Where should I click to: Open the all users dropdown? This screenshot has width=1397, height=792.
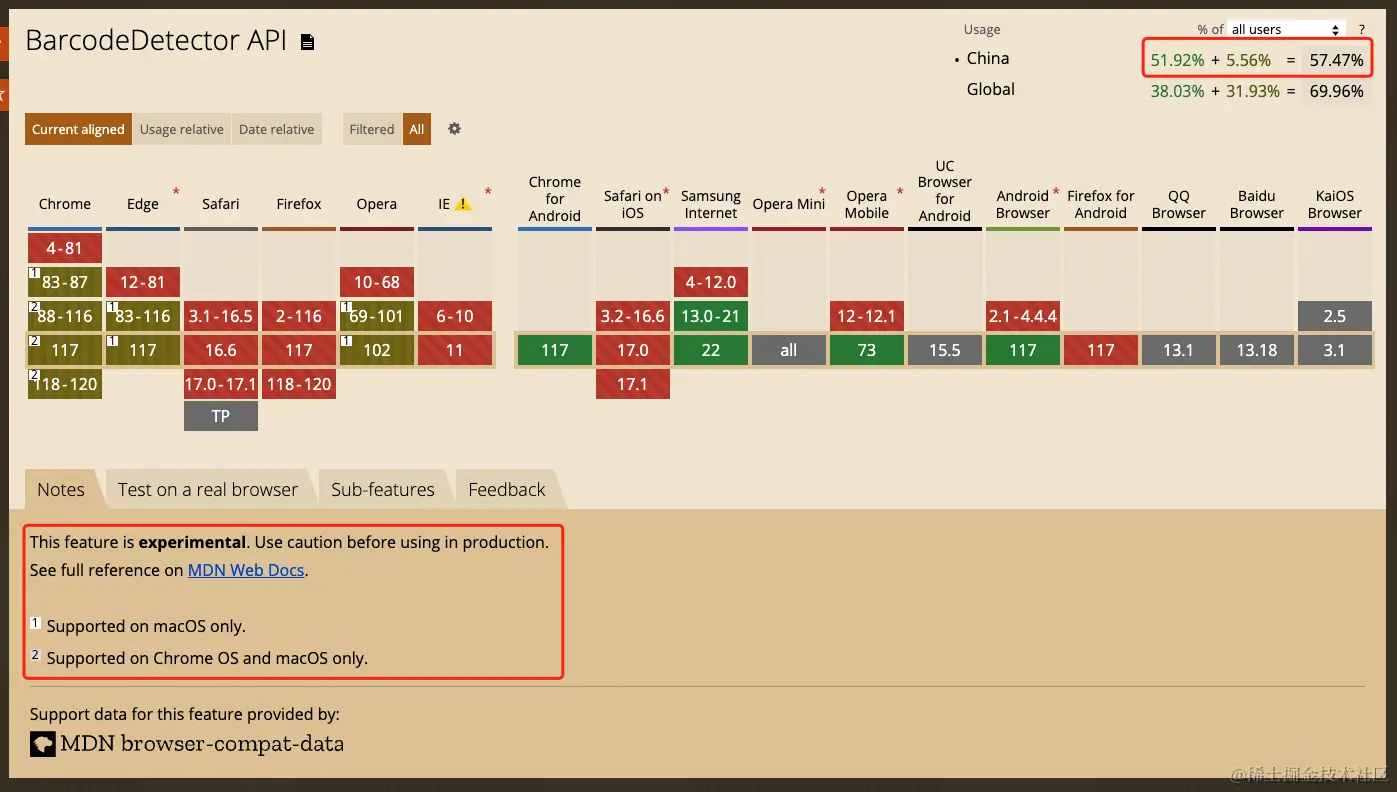tap(1286, 30)
